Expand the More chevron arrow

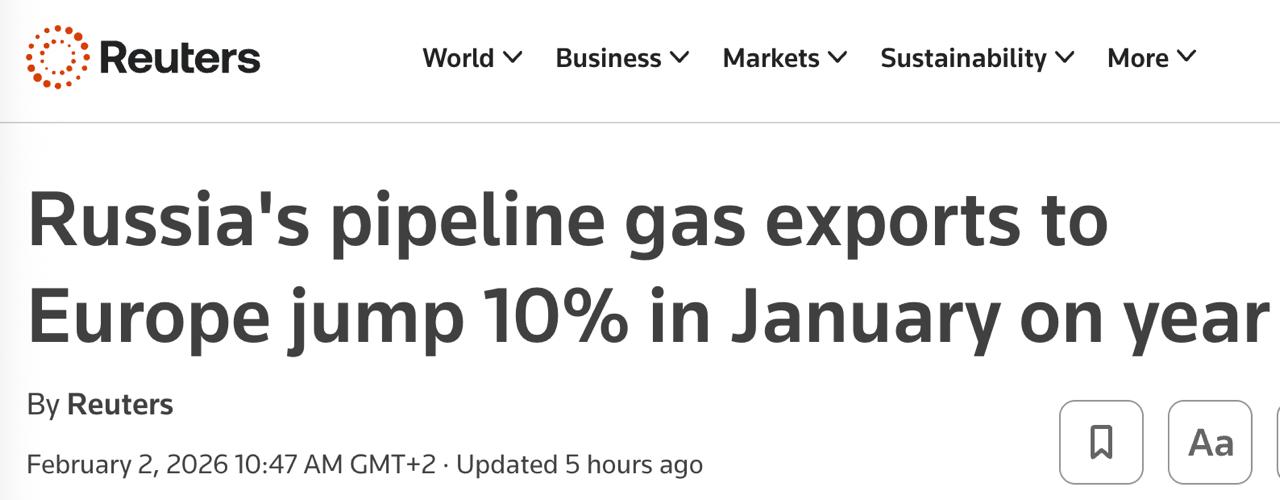click(x=1186, y=58)
